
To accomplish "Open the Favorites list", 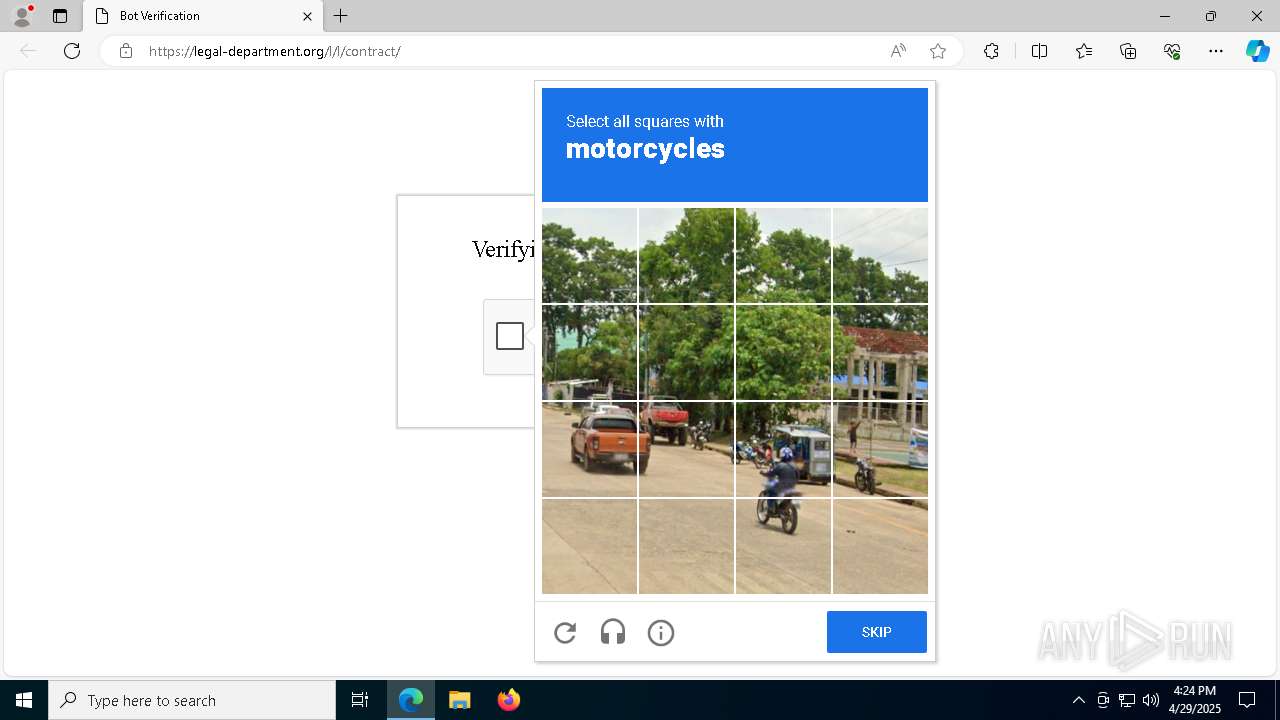I will point(1084,51).
